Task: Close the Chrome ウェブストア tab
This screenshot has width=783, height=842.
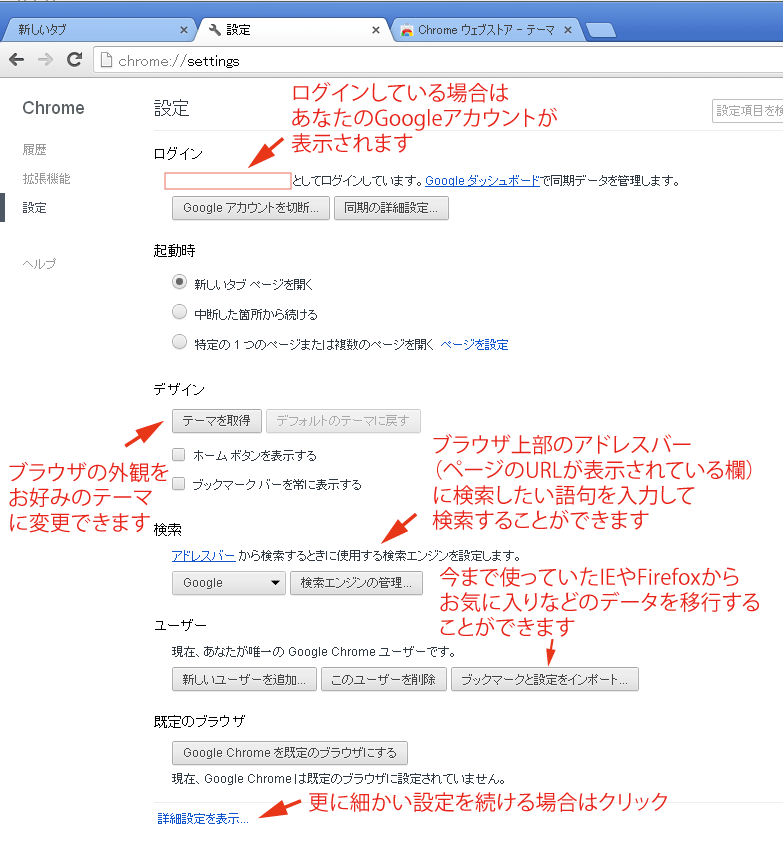Action: 568,30
